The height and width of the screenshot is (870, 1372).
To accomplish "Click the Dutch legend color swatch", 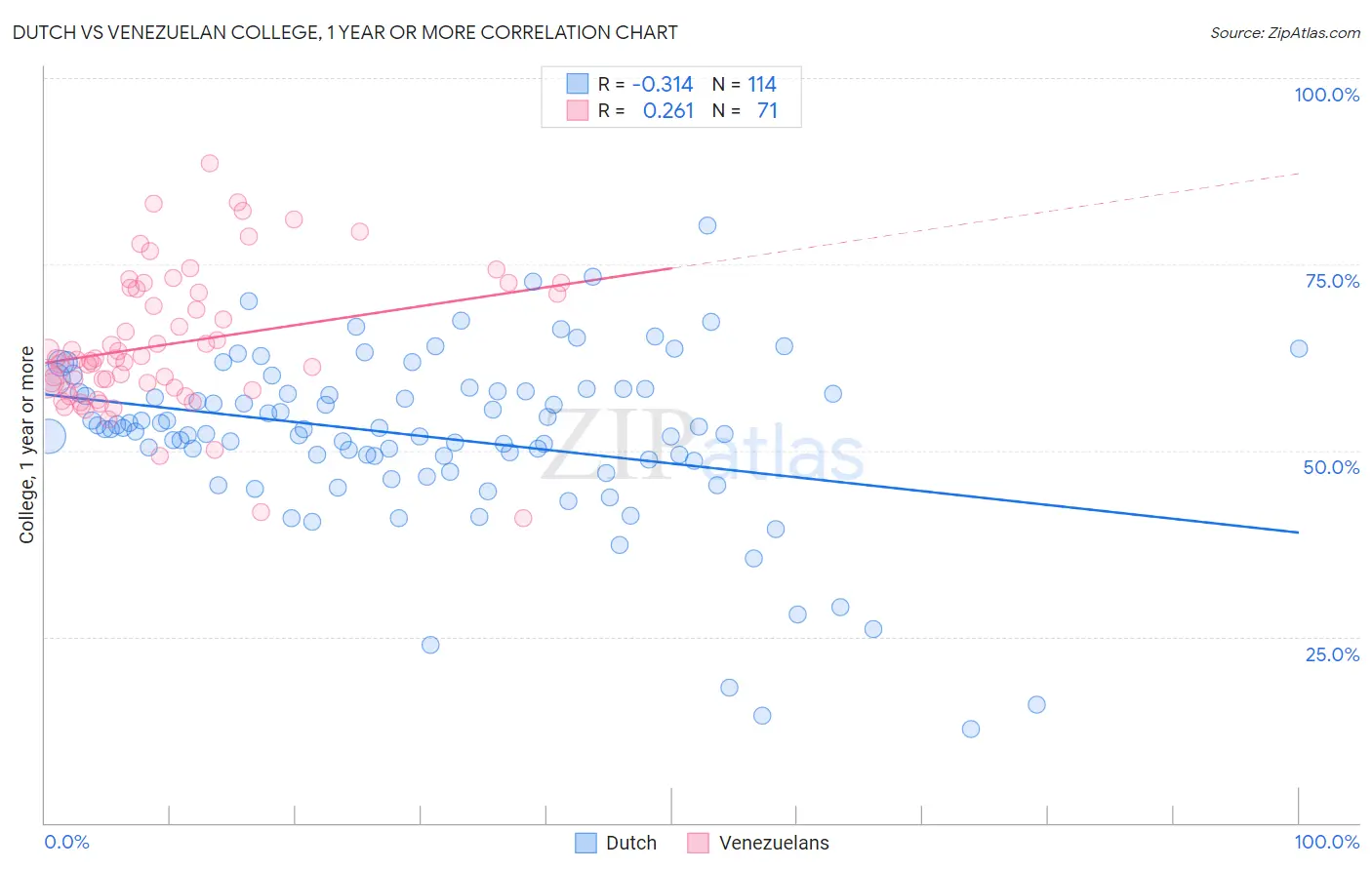I will pyautogui.click(x=585, y=843).
